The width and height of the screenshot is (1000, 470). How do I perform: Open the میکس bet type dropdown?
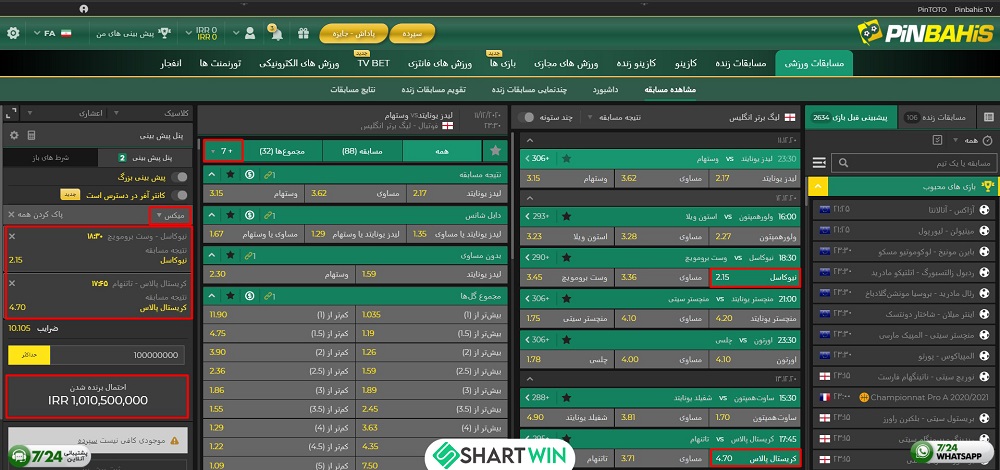pos(170,216)
